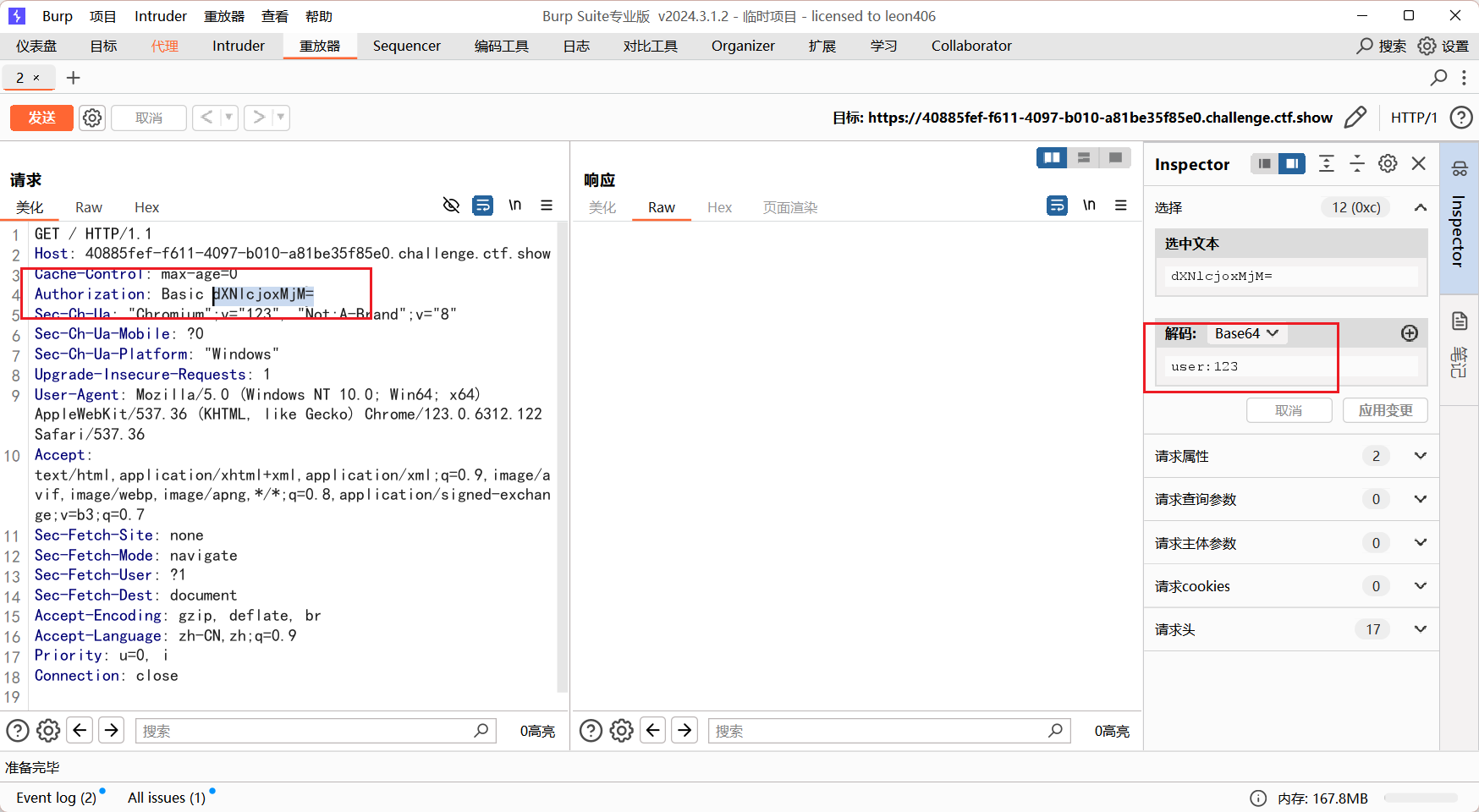Collapse all Inspector sections icon
The height and width of the screenshot is (812, 1479).
click(1357, 163)
